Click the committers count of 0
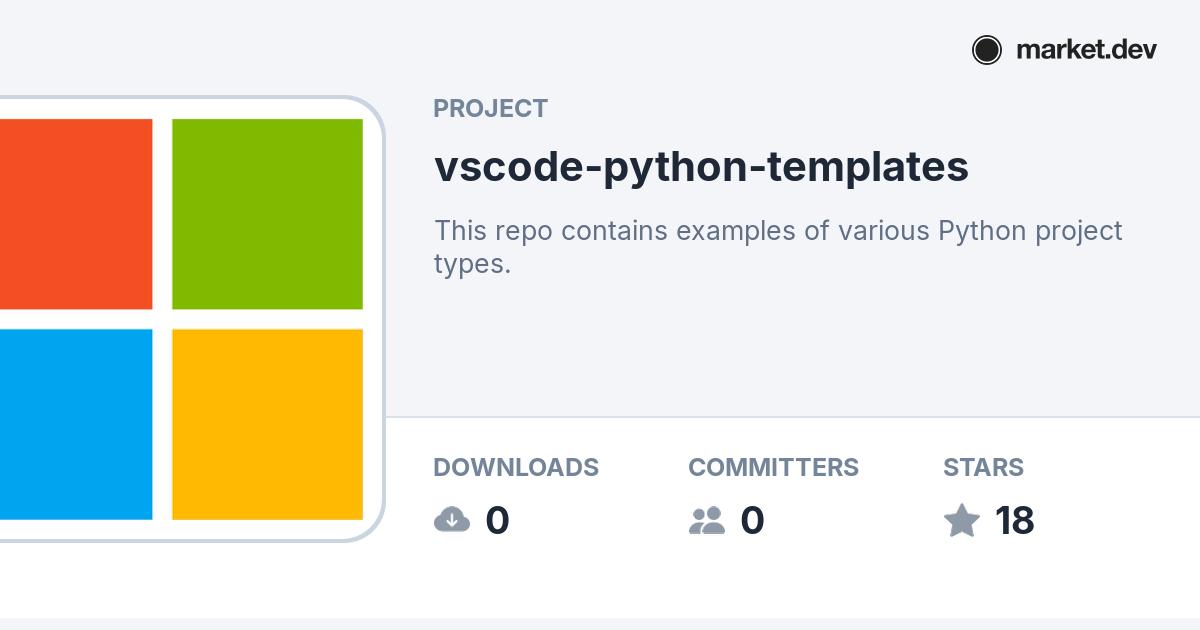The height and width of the screenshot is (630, 1200). click(x=752, y=521)
